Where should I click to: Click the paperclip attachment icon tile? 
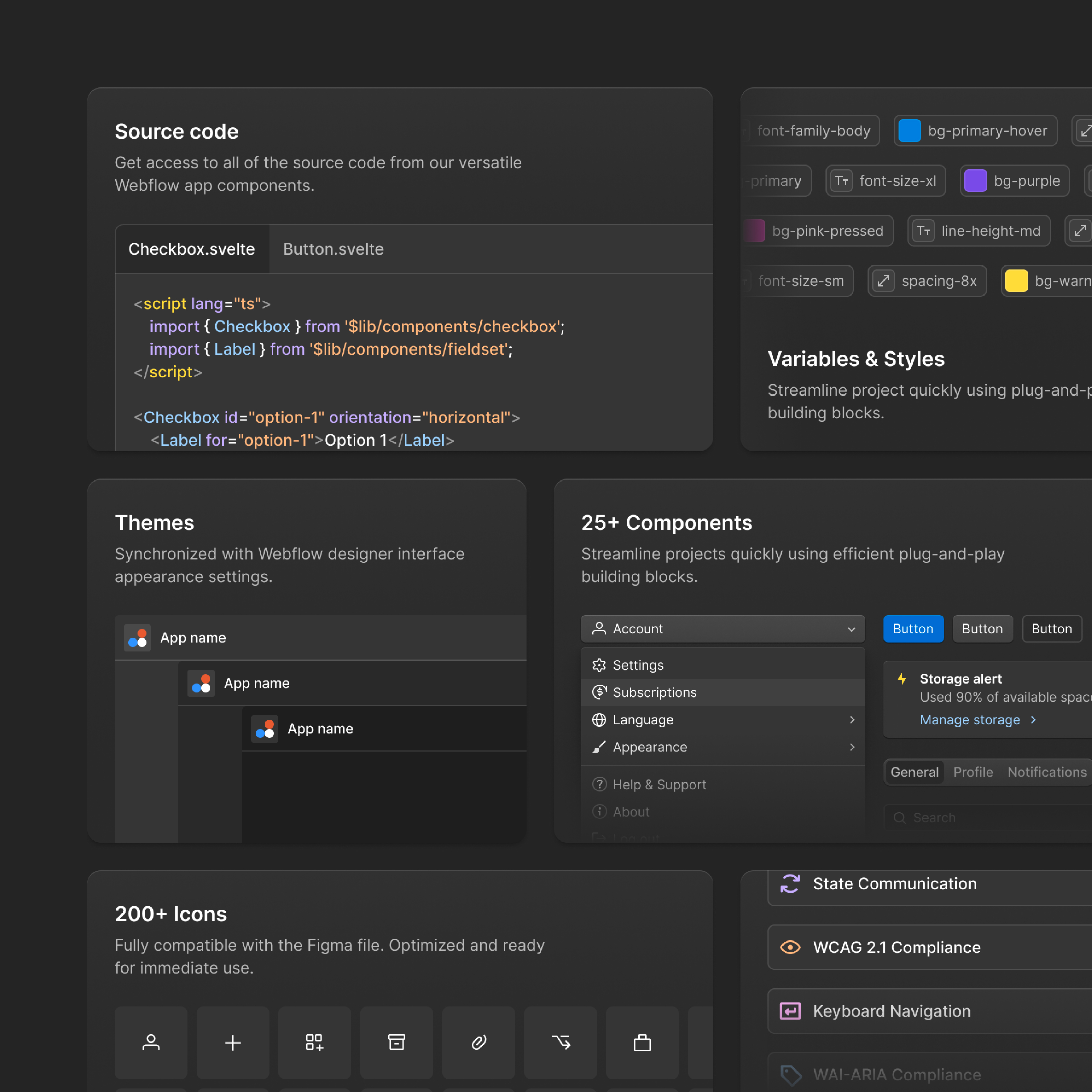click(x=478, y=1042)
